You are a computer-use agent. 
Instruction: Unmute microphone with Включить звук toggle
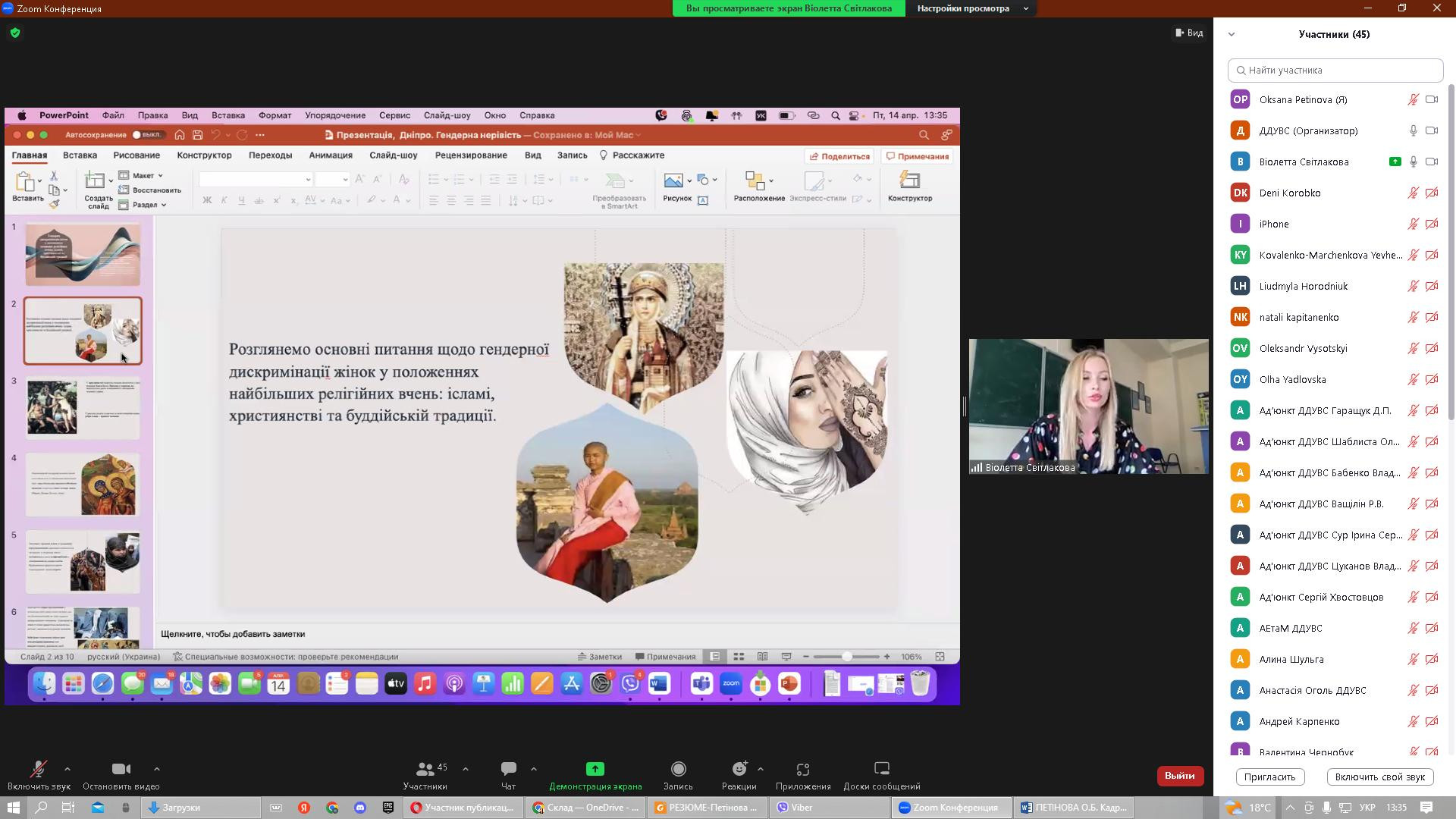click(x=38, y=769)
